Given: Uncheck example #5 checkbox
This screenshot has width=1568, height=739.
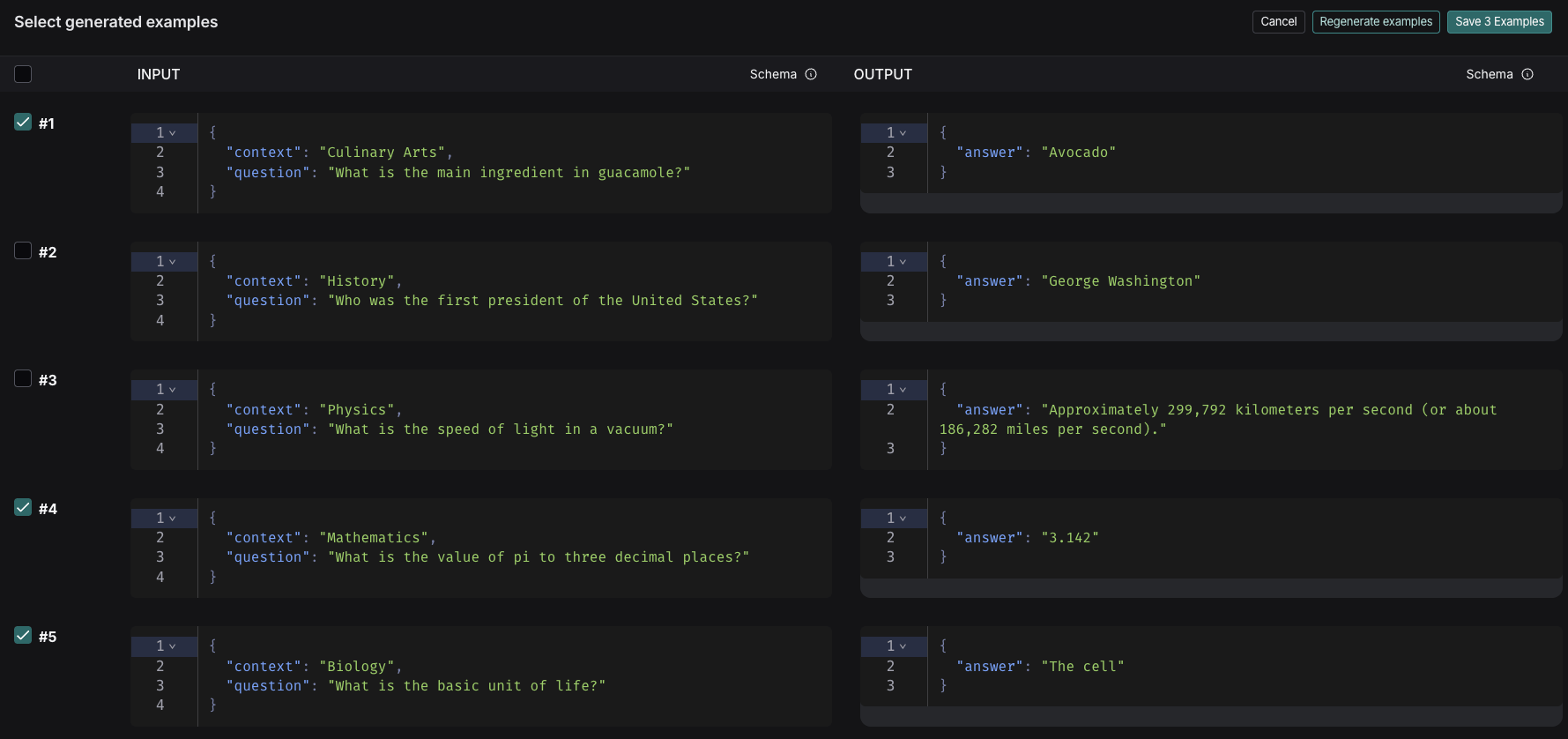Looking at the screenshot, I should (23, 635).
